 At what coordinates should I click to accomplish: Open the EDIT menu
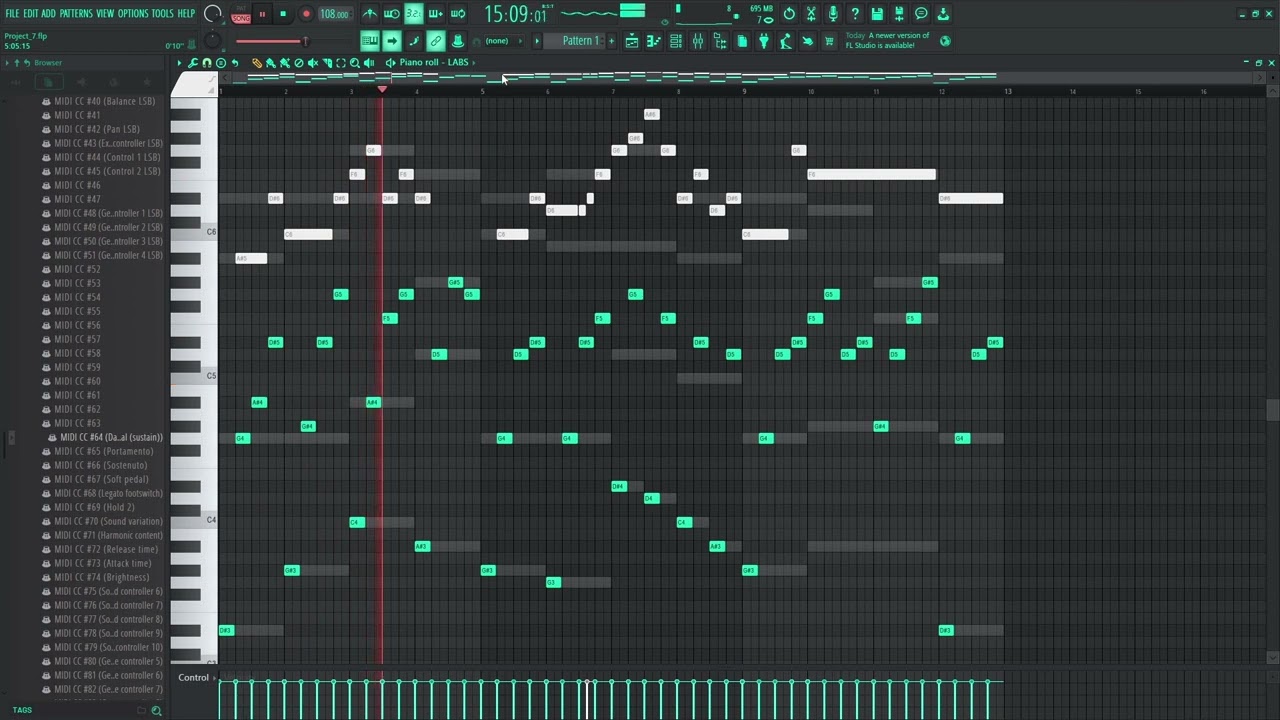[31, 14]
